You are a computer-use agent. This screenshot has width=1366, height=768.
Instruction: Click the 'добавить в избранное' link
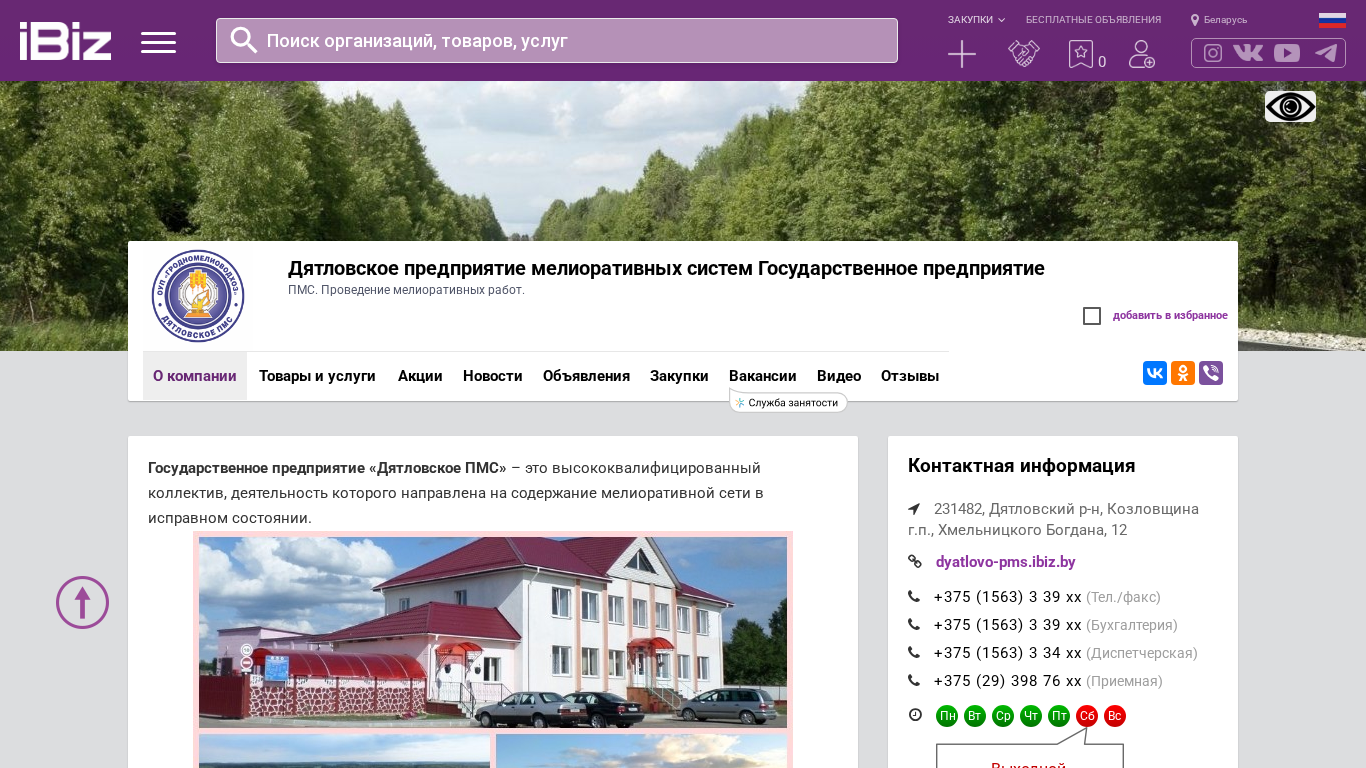click(x=1170, y=316)
